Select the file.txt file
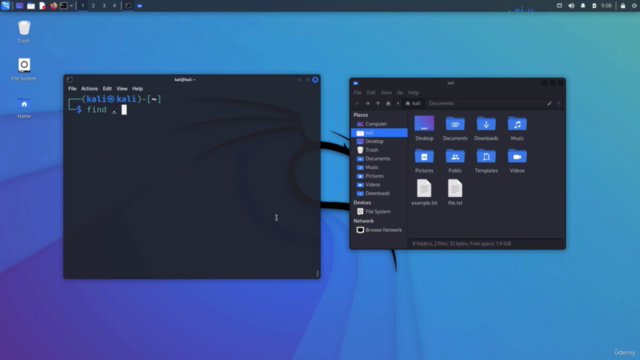 tap(455, 192)
